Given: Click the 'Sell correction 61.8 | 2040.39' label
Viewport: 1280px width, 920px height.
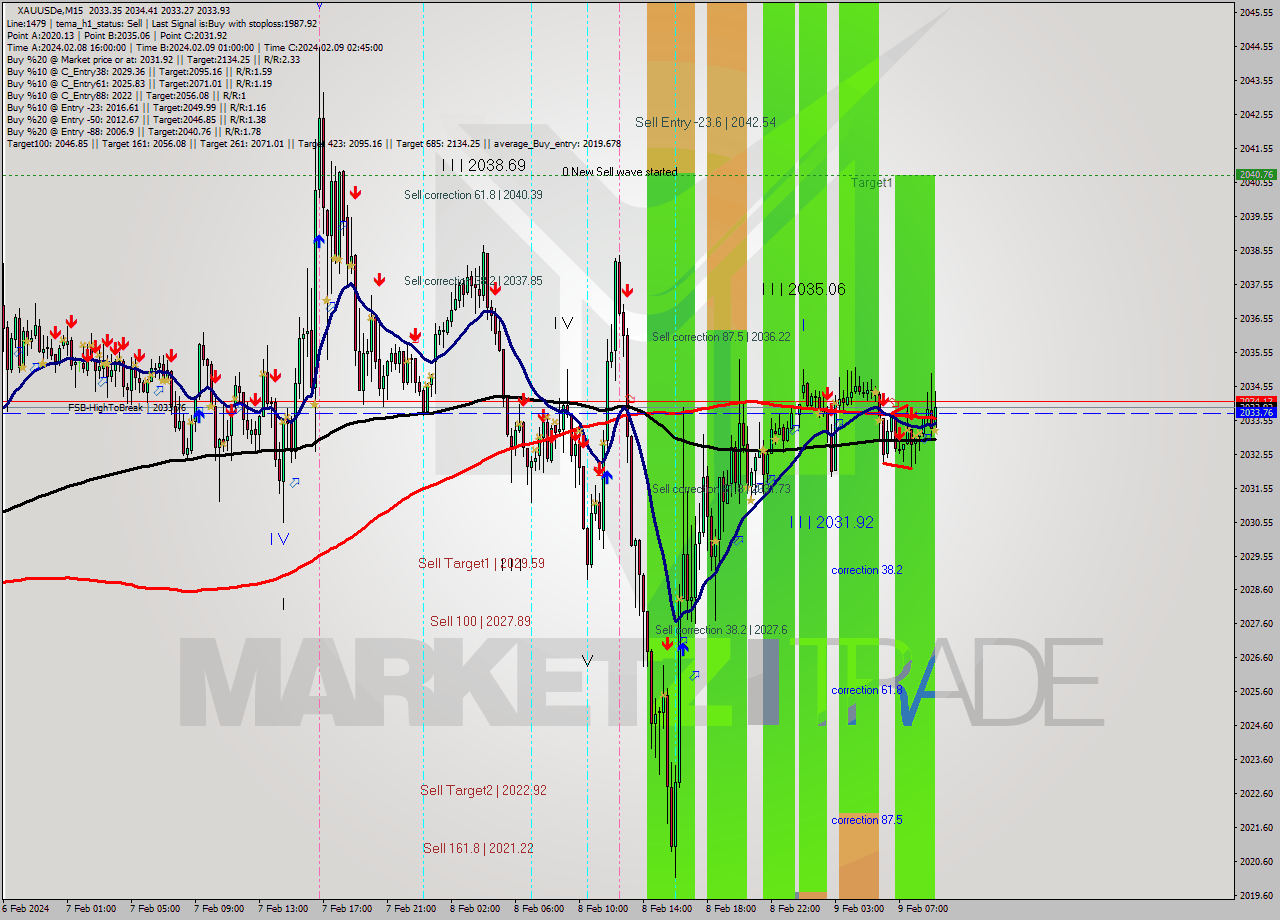Looking at the screenshot, I should pyautogui.click(x=473, y=195).
